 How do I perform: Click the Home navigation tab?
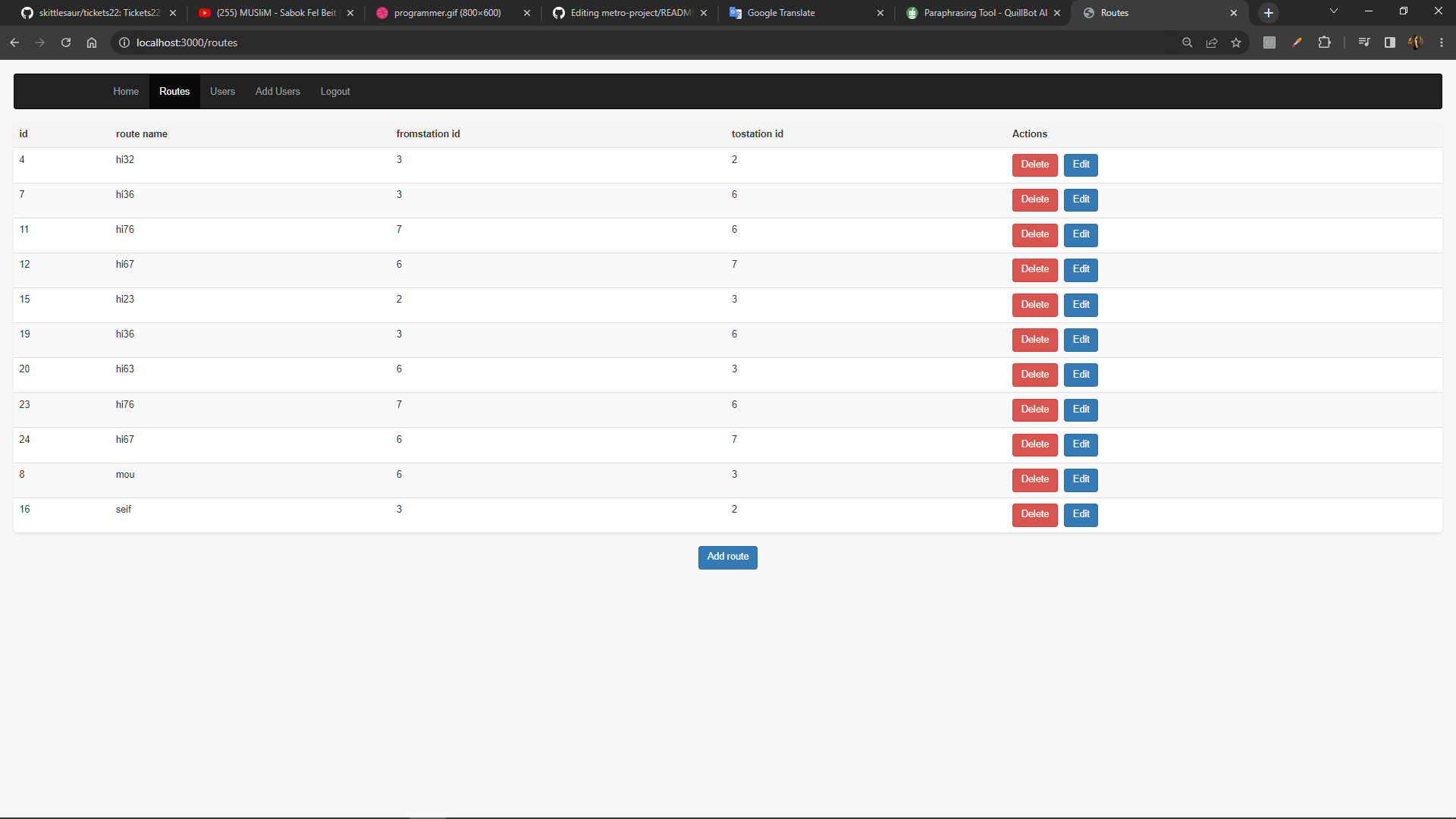tap(125, 91)
